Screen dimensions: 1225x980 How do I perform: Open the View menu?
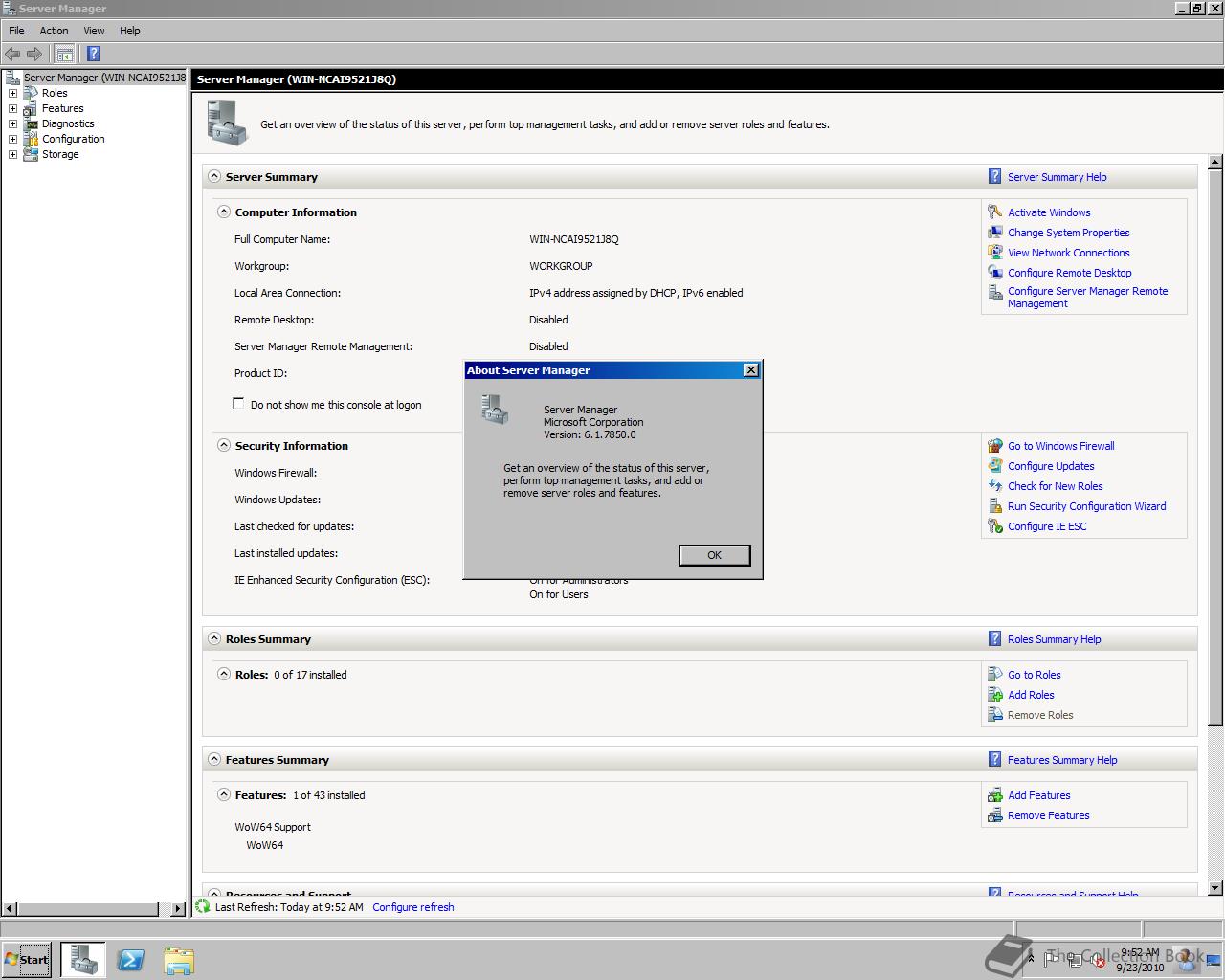point(94,31)
